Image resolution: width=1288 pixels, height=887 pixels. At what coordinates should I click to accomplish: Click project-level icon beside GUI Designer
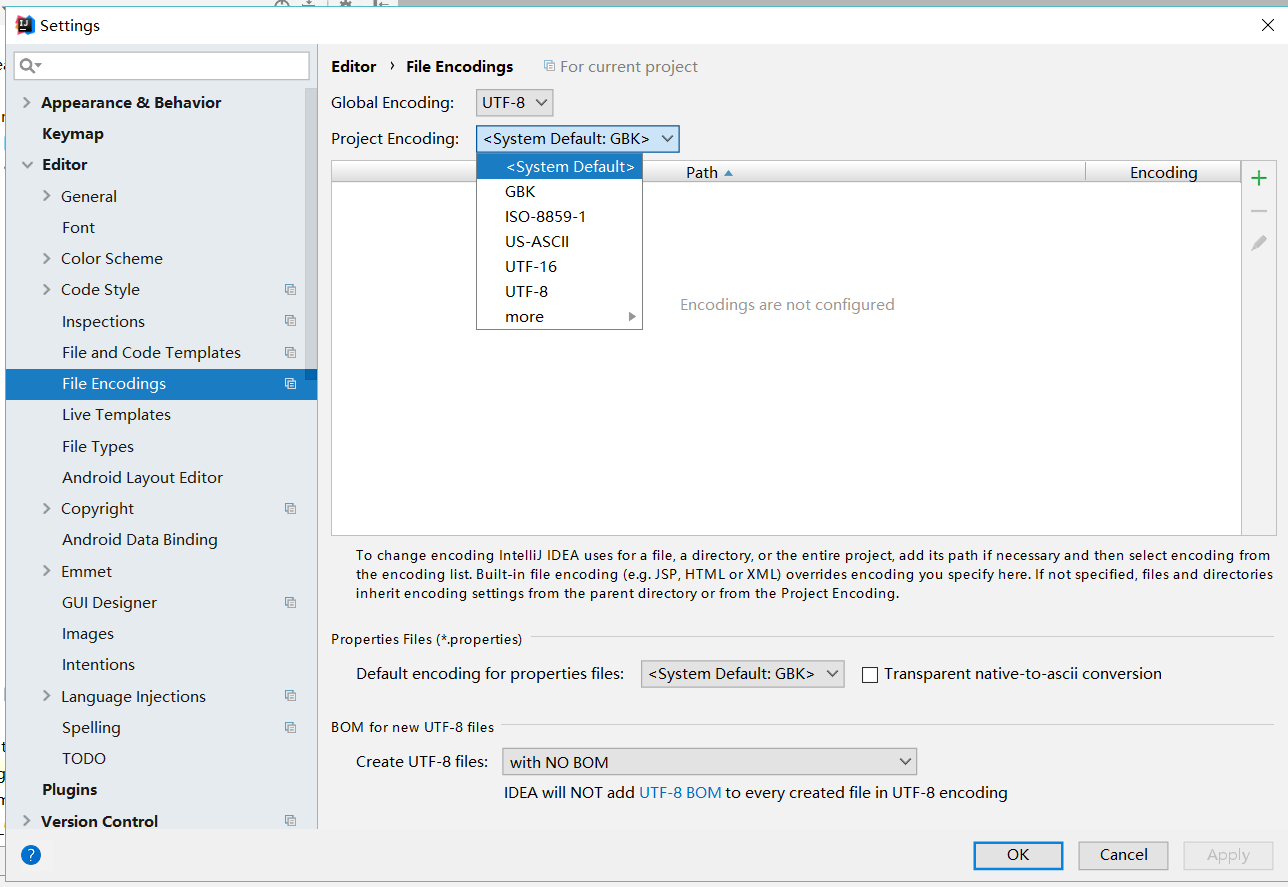pos(290,602)
